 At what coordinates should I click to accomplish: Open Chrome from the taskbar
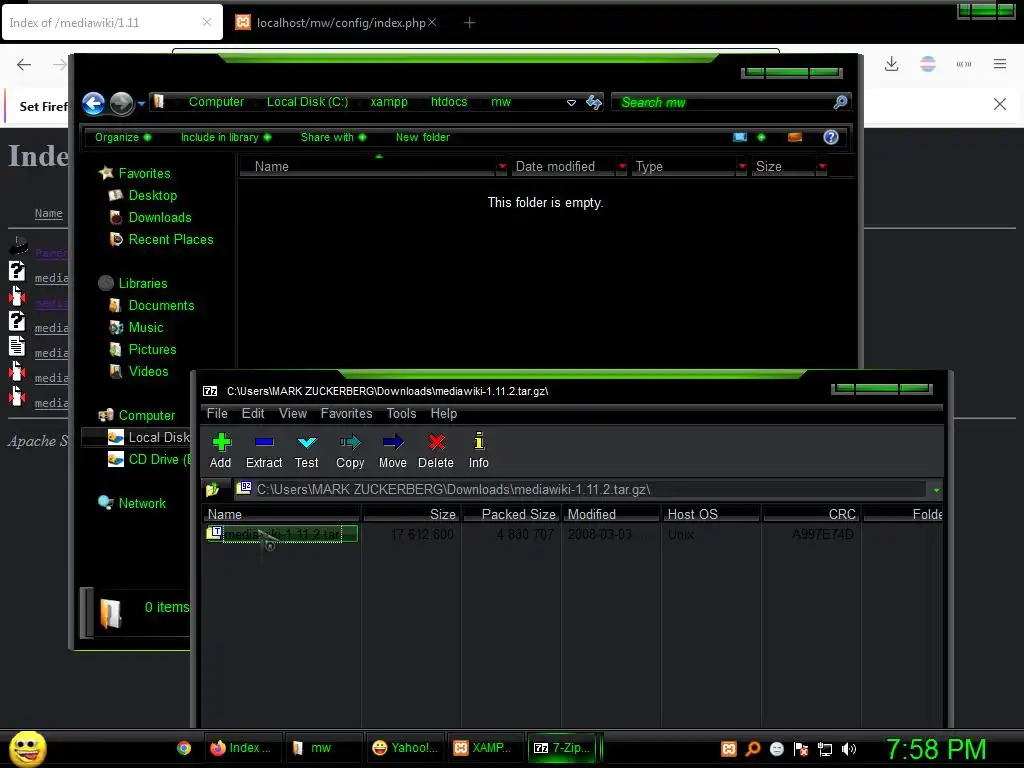pyautogui.click(x=184, y=748)
